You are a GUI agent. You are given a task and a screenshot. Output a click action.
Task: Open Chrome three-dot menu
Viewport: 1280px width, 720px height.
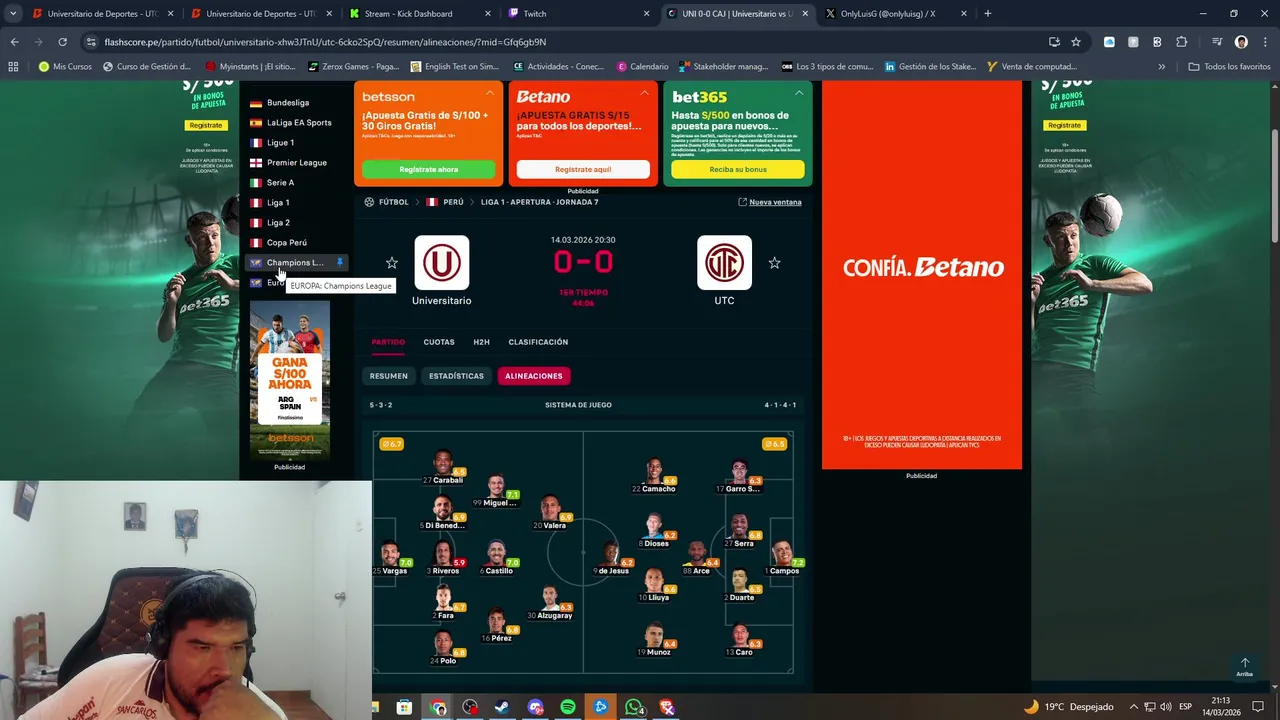[x=1264, y=42]
